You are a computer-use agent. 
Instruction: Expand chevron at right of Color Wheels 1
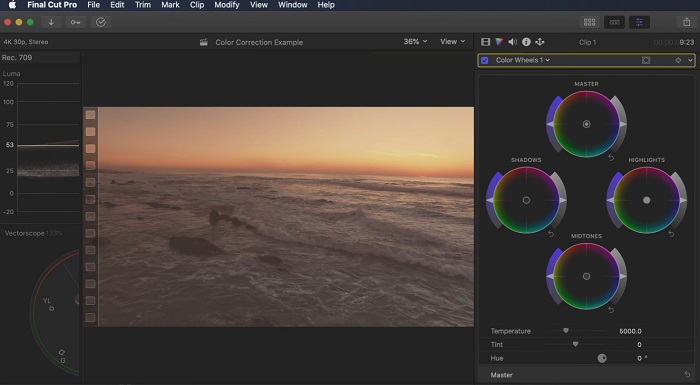tap(690, 60)
